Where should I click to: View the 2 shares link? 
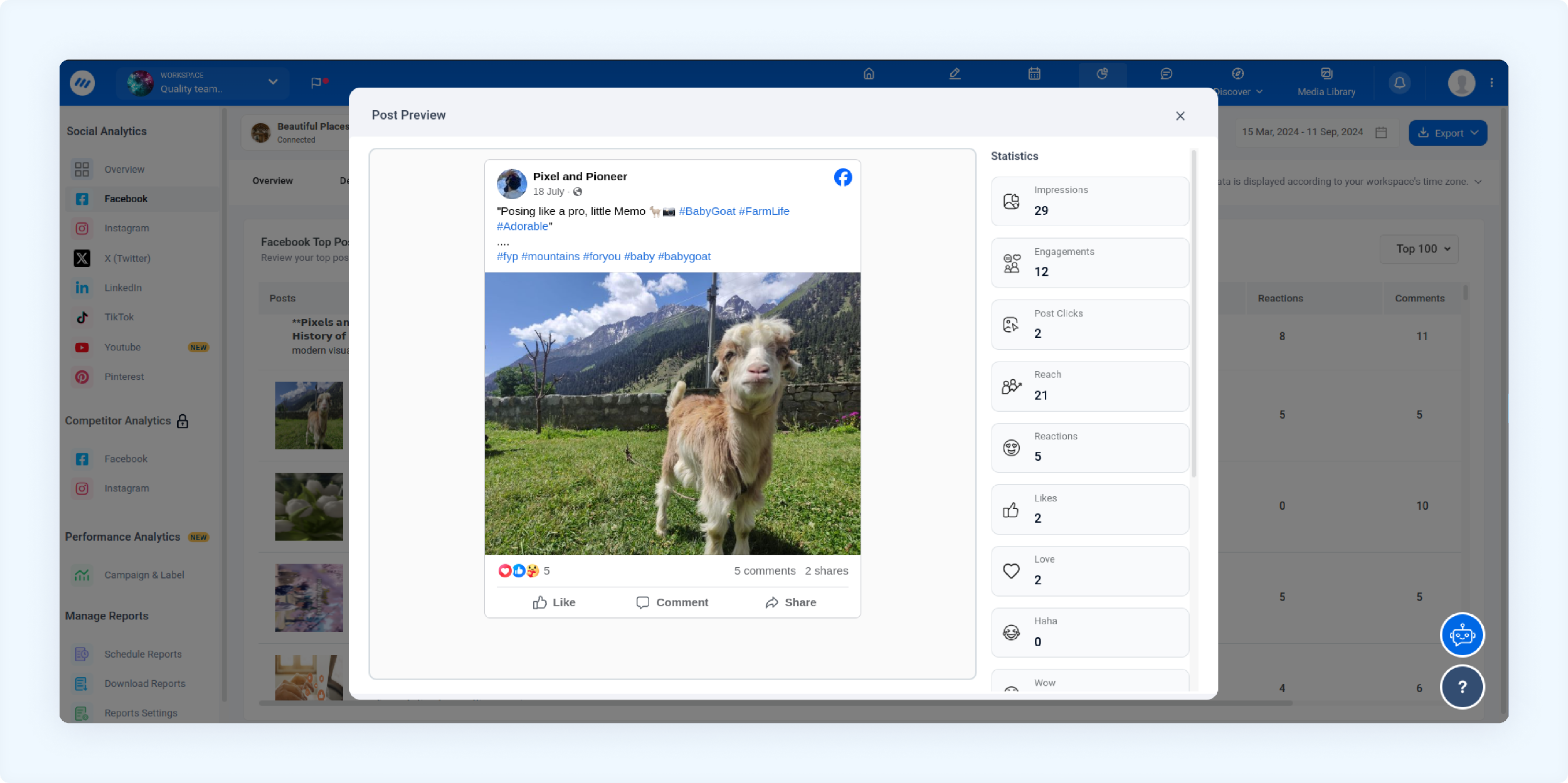(x=826, y=571)
